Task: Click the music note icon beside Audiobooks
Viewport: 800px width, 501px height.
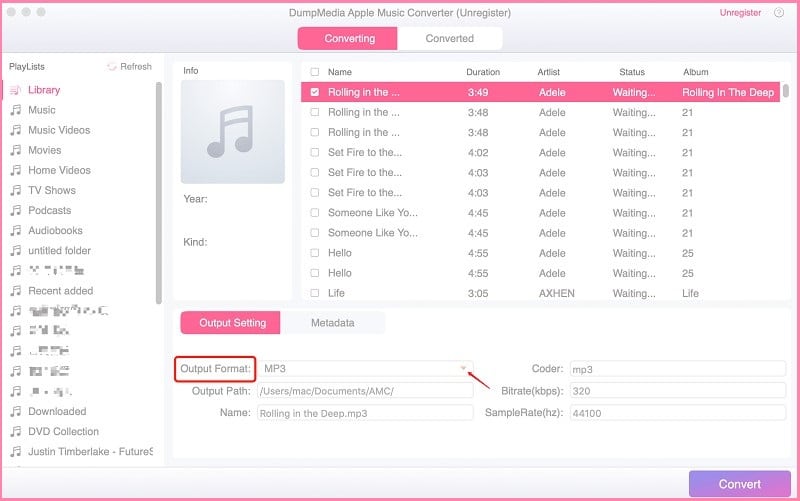Action: click(x=16, y=231)
